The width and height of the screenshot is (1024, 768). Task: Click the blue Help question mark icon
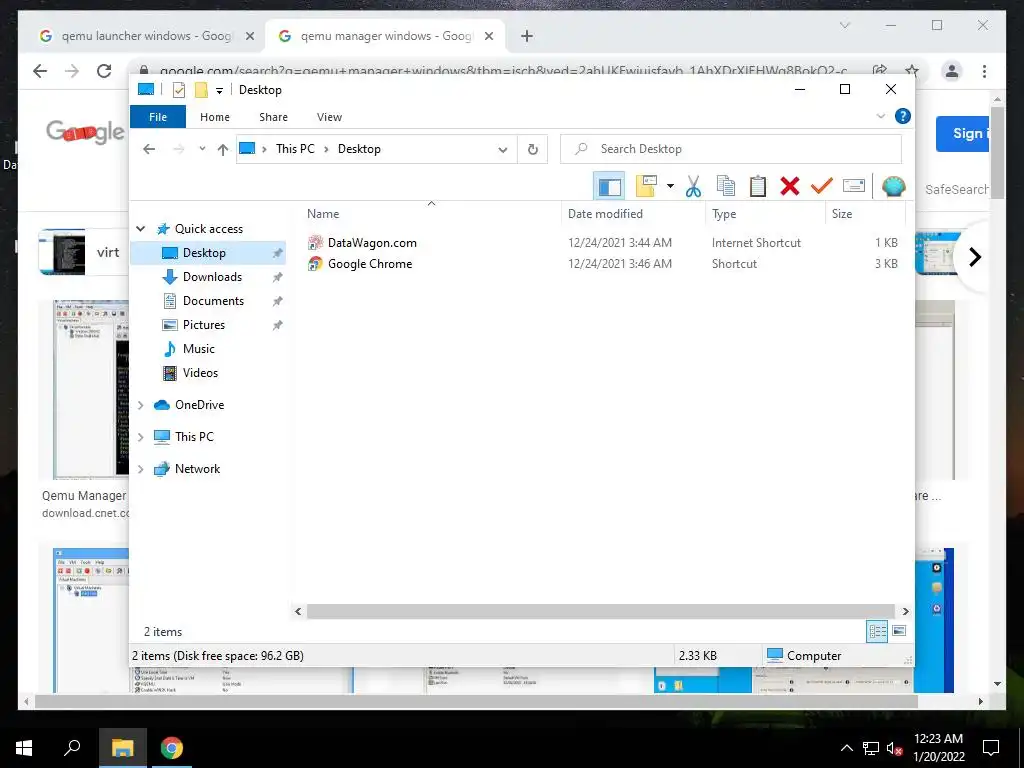tap(903, 116)
